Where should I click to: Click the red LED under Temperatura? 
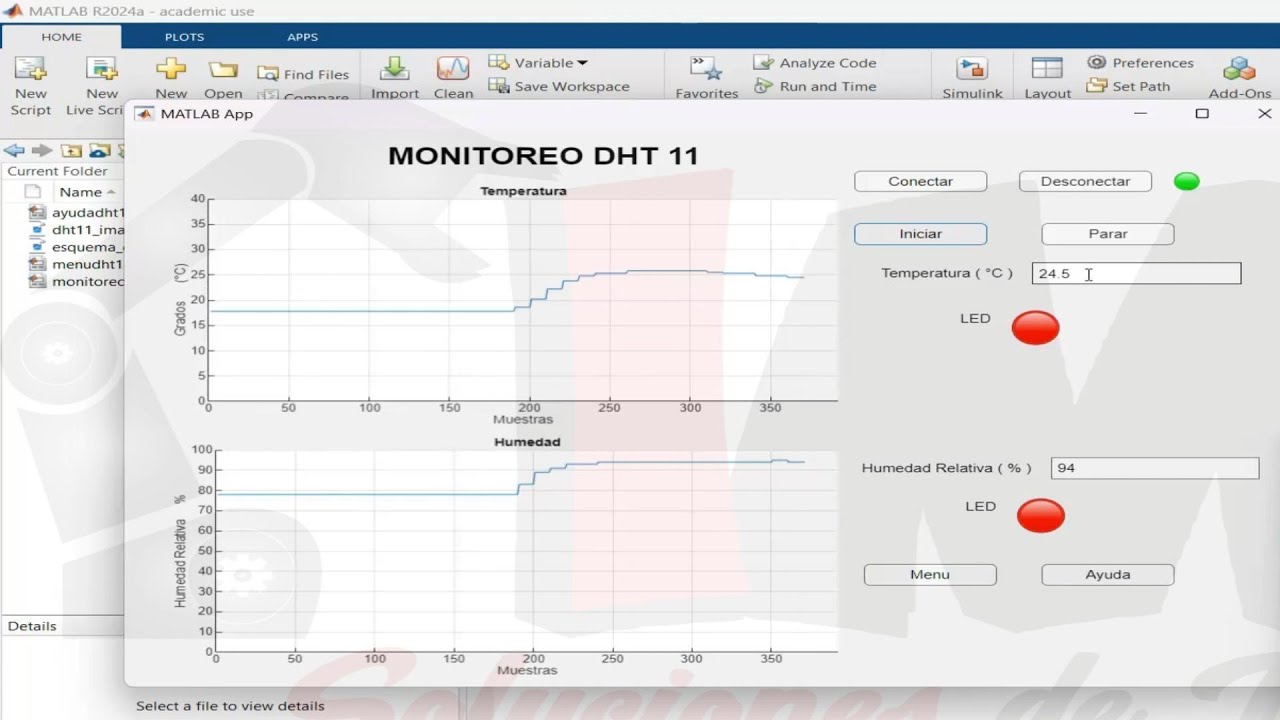(x=1035, y=327)
